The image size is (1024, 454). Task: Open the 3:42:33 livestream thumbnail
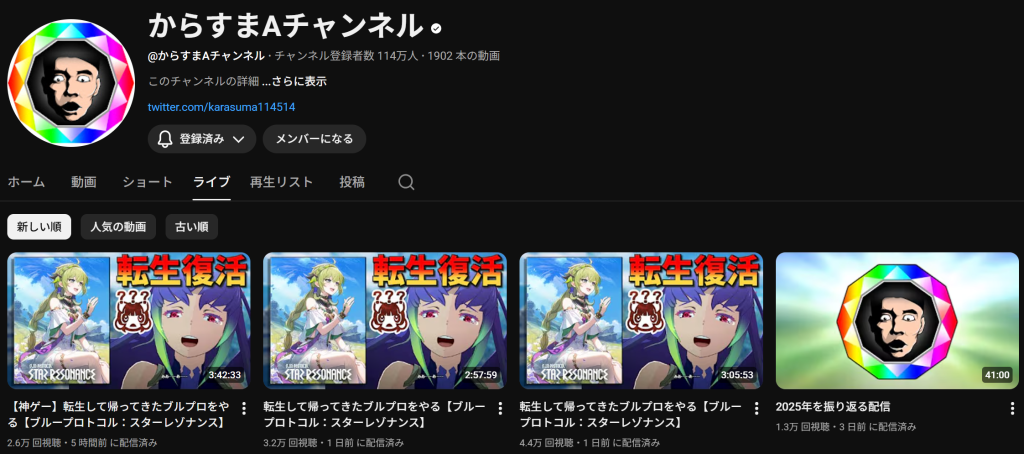tap(129, 321)
